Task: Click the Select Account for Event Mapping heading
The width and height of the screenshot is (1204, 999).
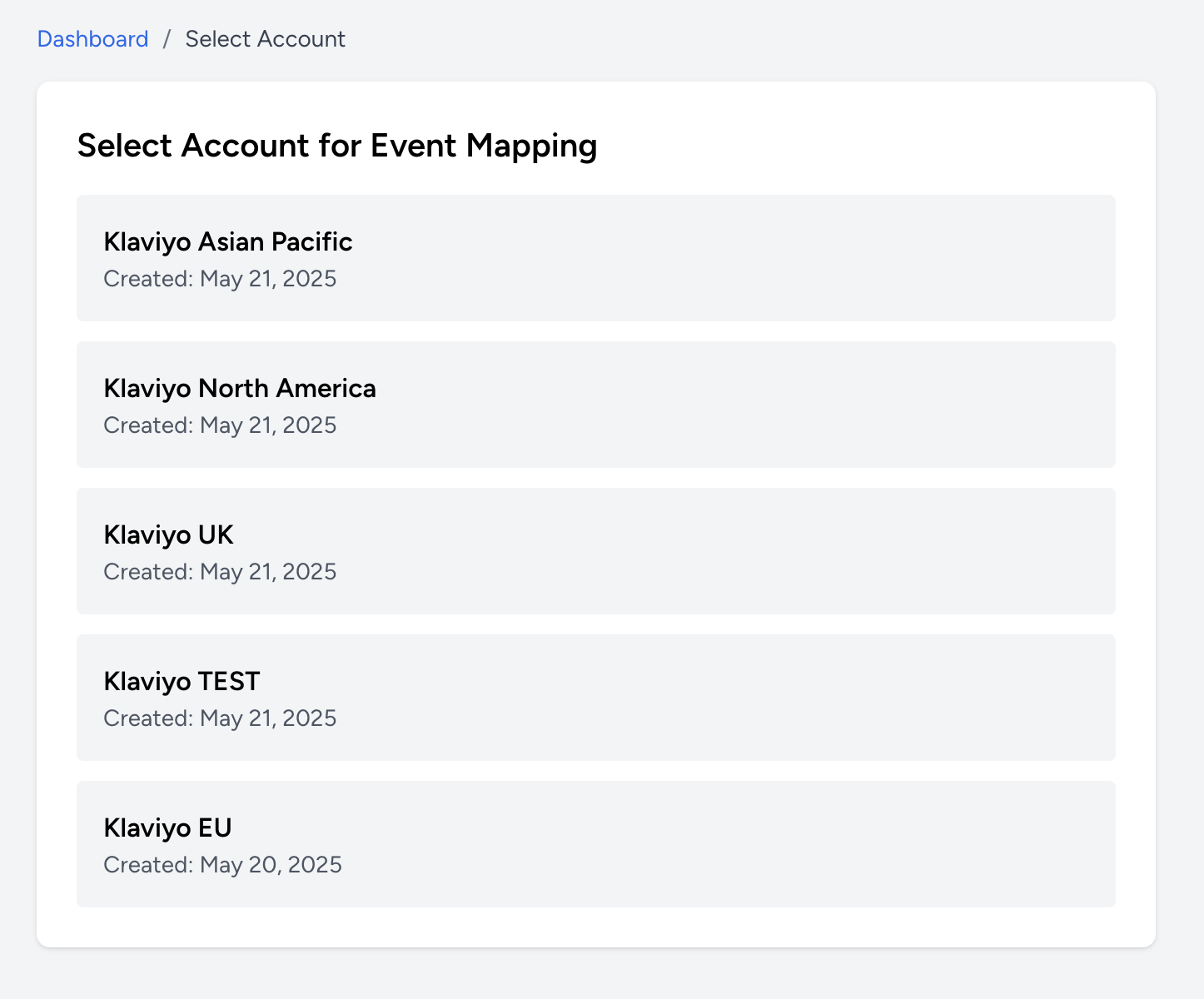Action: coord(336,146)
